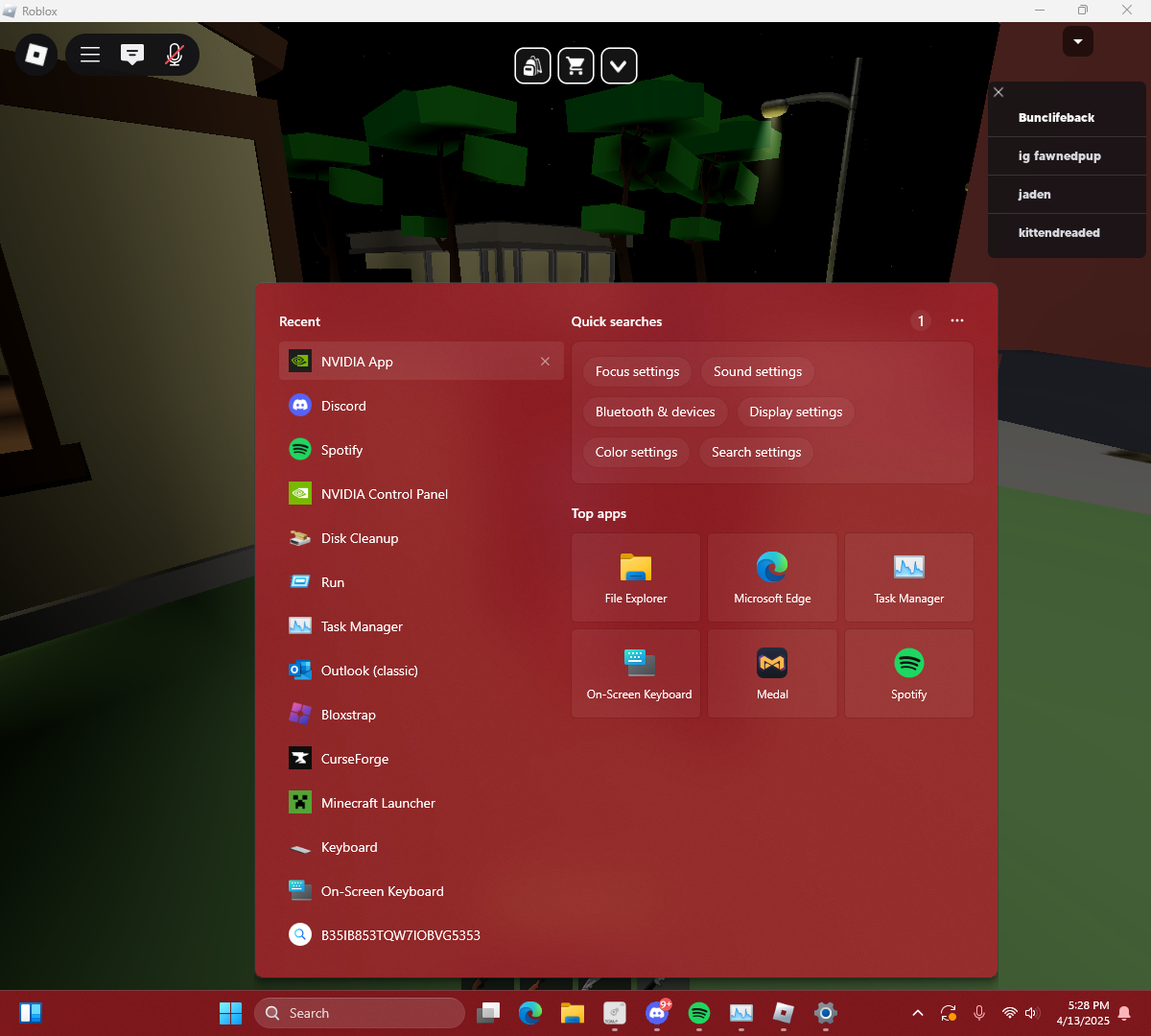Click the tray microphone icon

[979, 1013]
